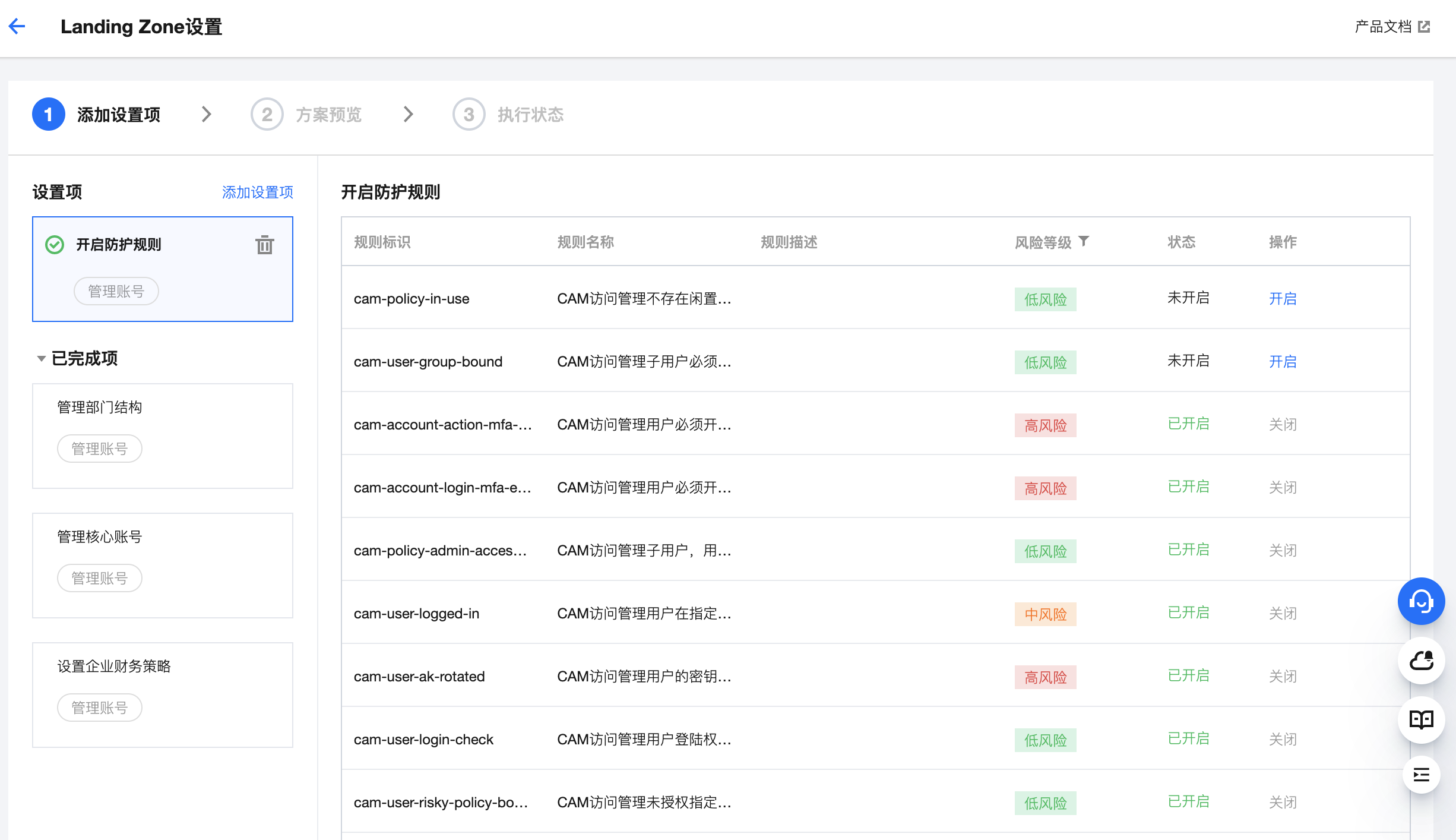This screenshot has height=840, width=1456.
Task: Select the 管理核心账号 completed item card
Action: click(162, 564)
